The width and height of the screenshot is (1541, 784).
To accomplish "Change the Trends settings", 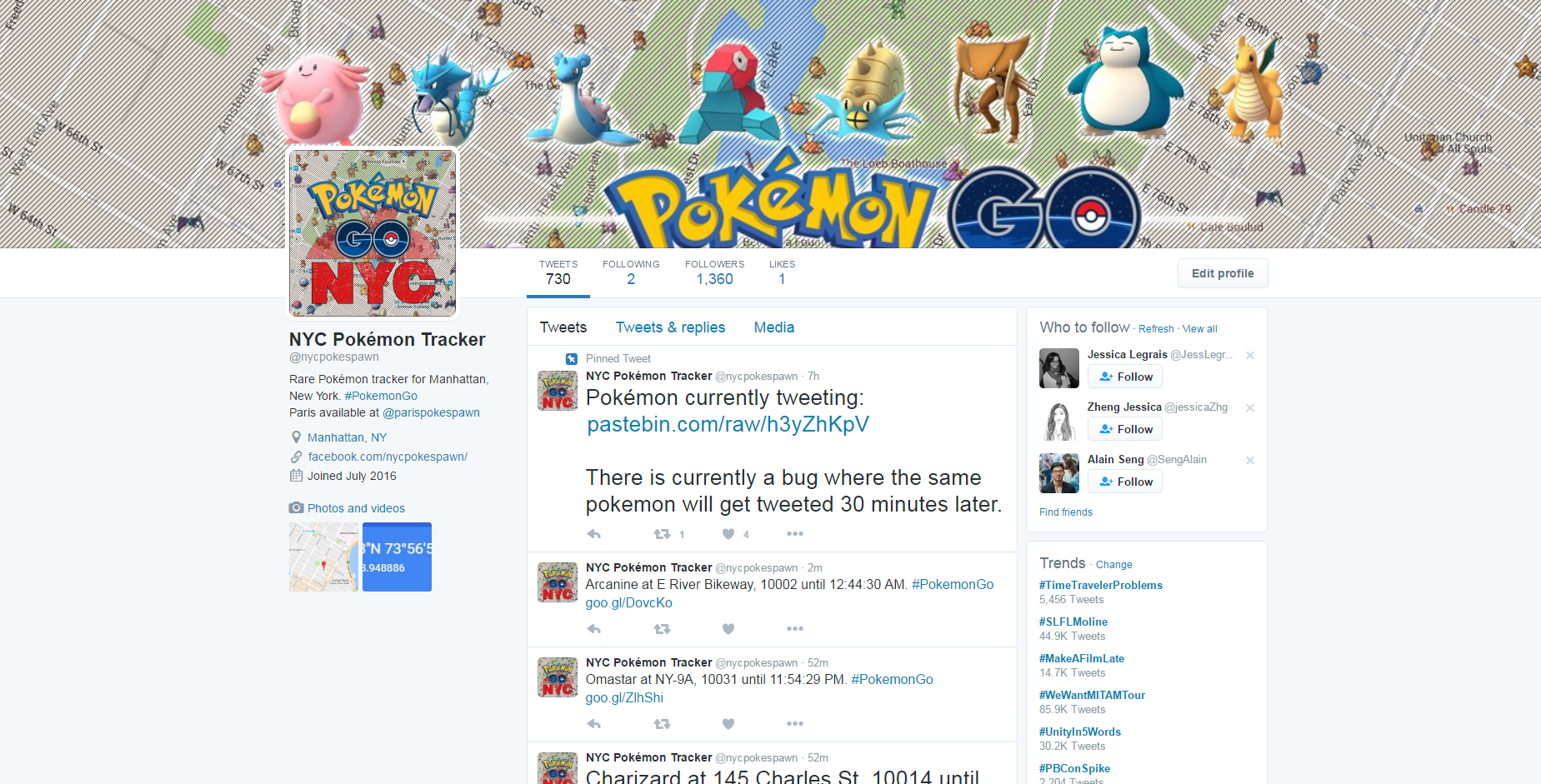I will [1113, 565].
